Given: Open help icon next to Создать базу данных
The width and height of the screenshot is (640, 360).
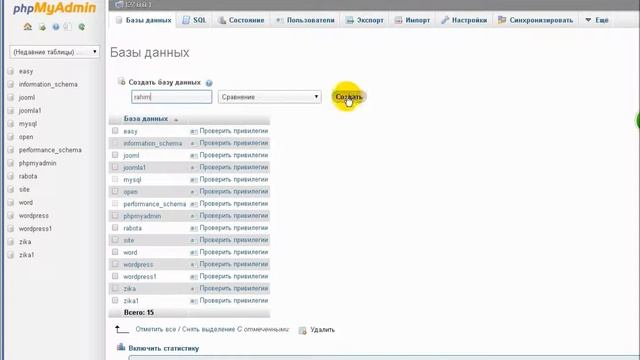Looking at the screenshot, I should click(x=209, y=83).
